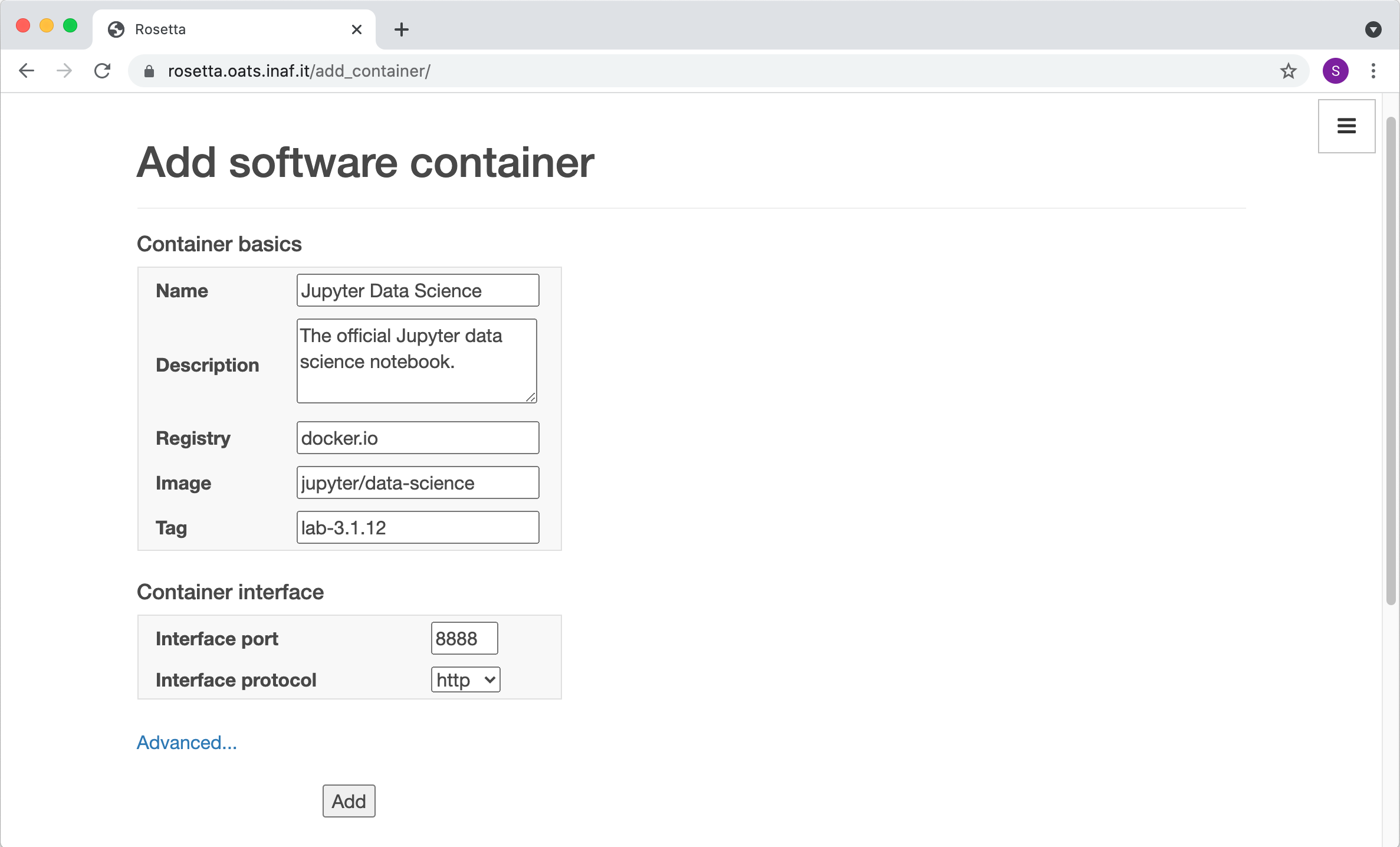Viewport: 1400px width, 847px height.
Task: Click the Tag input field
Action: (x=418, y=527)
